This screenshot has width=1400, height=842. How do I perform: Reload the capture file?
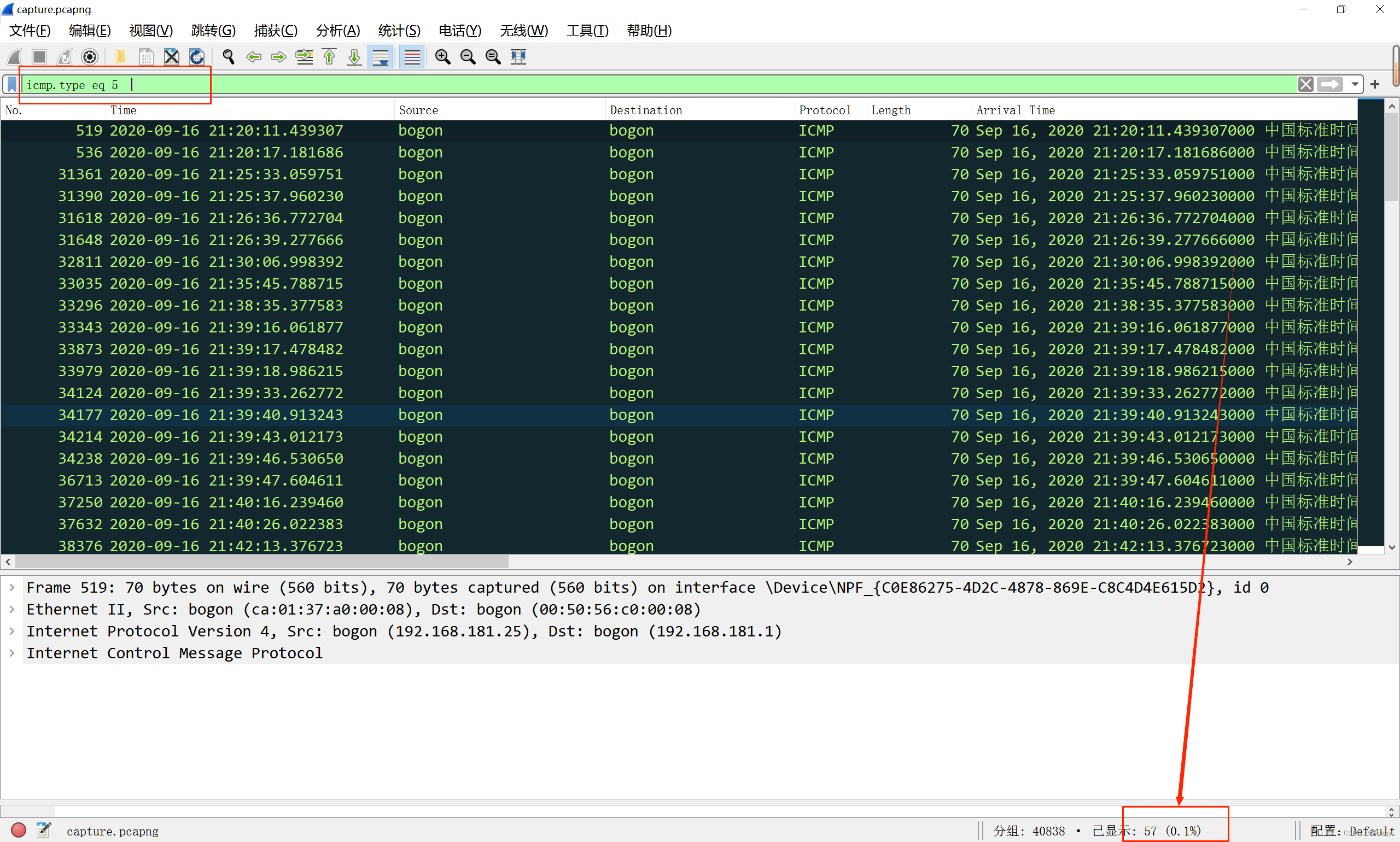pyautogui.click(x=196, y=57)
